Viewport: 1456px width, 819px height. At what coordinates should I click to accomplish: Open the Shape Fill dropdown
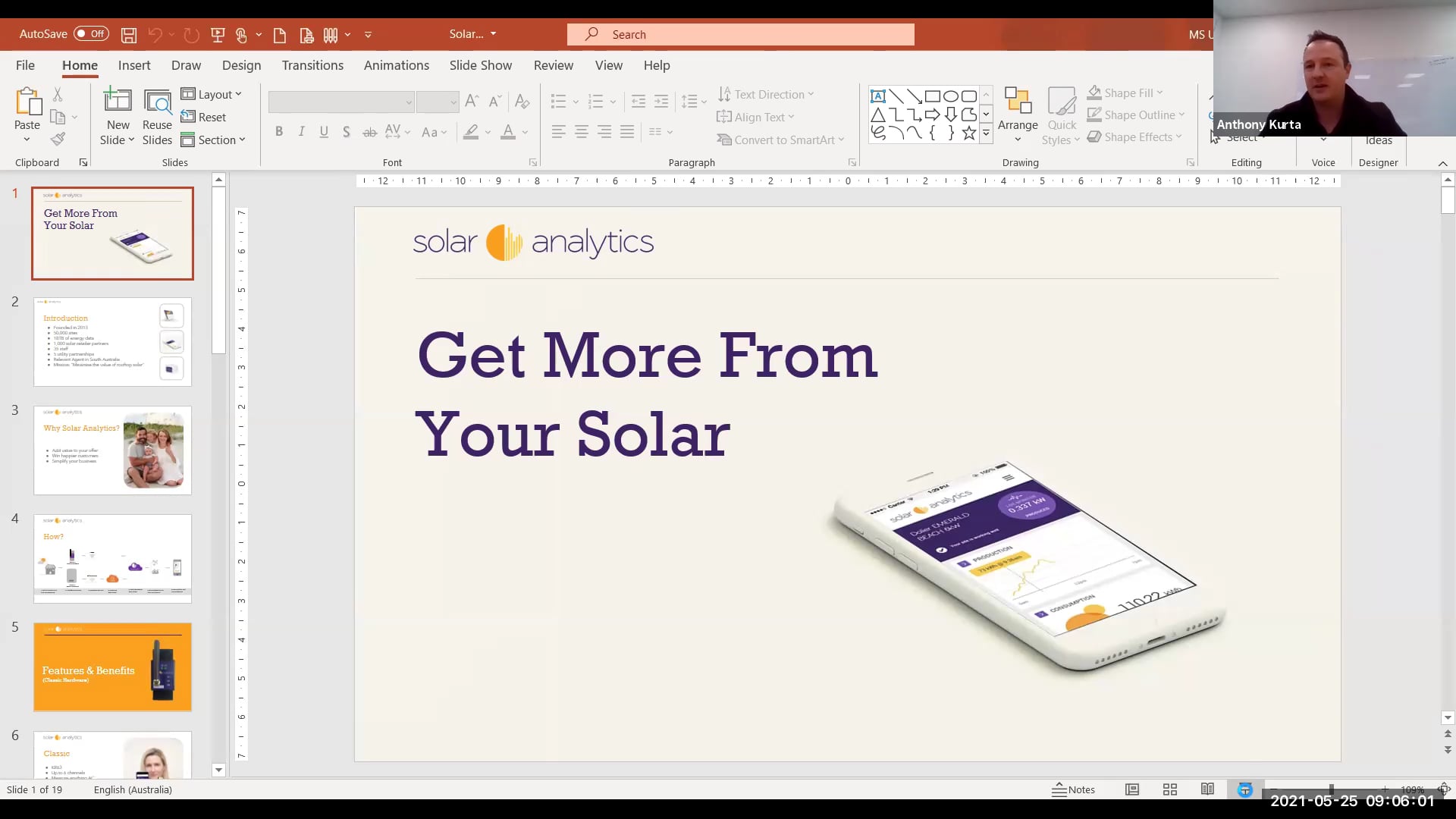tap(1125, 93)
